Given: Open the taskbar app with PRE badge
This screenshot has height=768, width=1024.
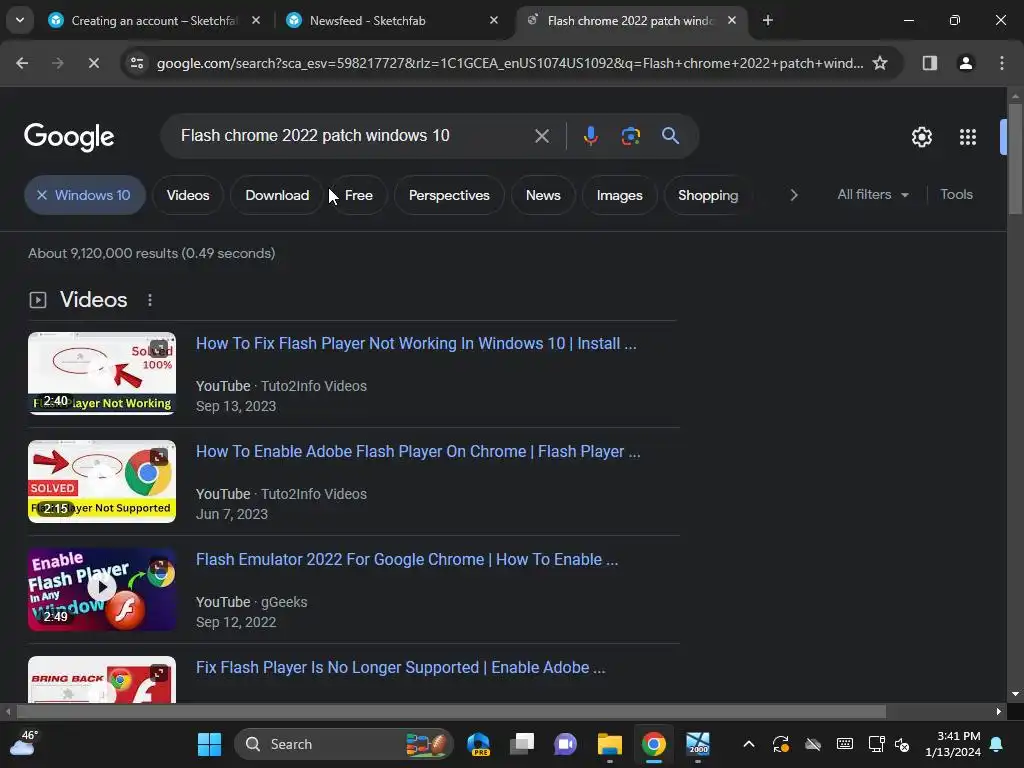Looking at the screenshot, I should coord(479,744).
